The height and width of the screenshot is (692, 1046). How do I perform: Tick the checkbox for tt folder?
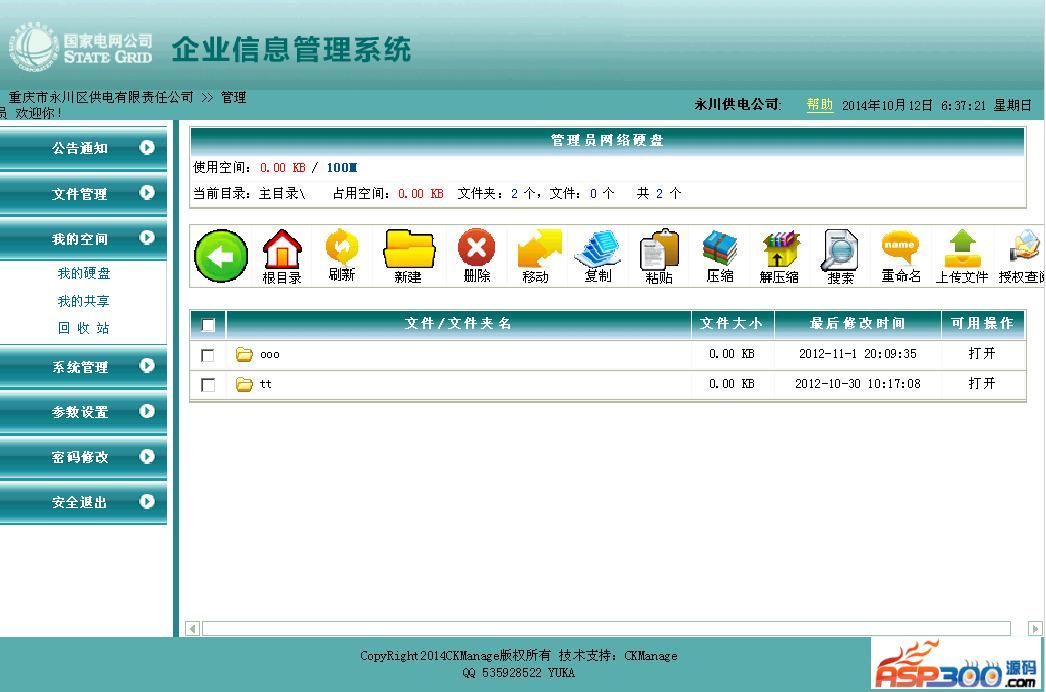(207, 385)
